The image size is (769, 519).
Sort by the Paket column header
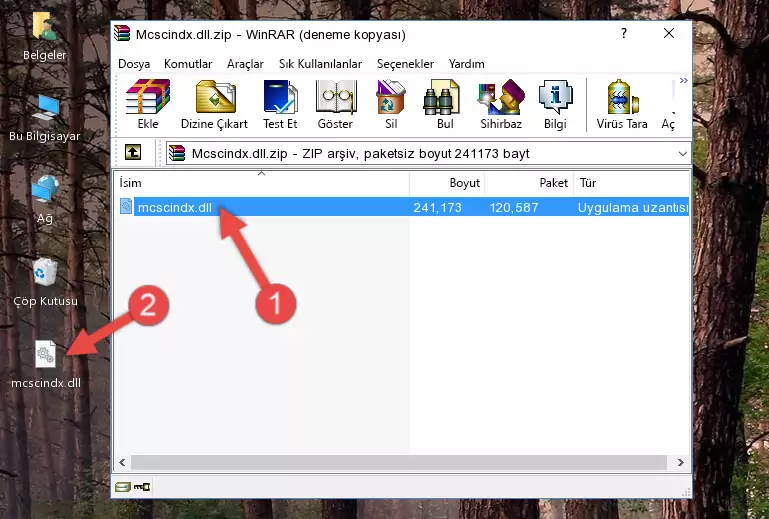point(529,183)
